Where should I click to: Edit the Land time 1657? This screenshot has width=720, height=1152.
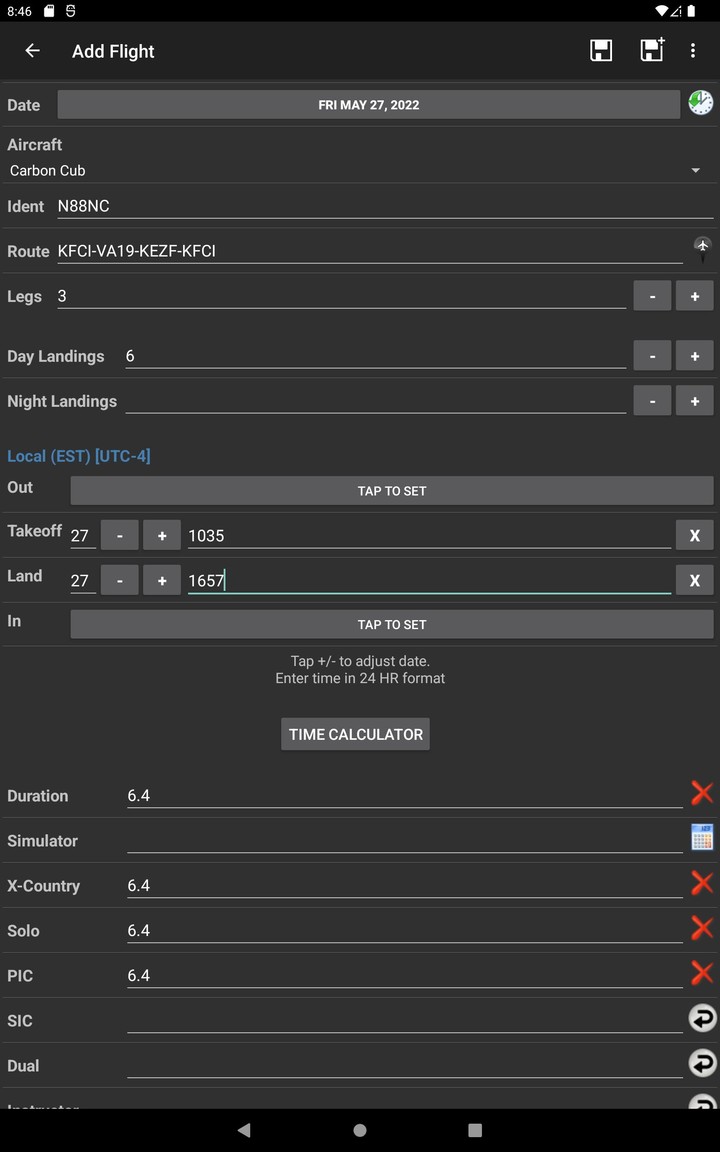point(429,580)
